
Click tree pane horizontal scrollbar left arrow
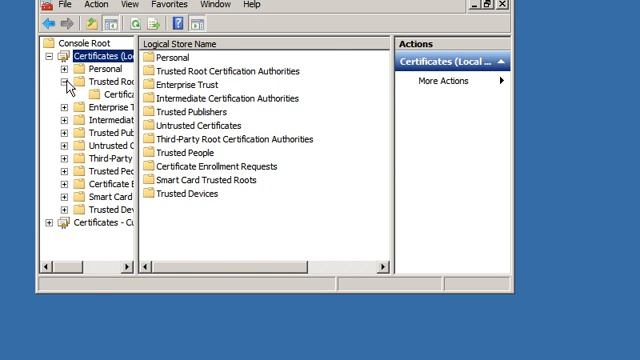[x=46, y=267]
